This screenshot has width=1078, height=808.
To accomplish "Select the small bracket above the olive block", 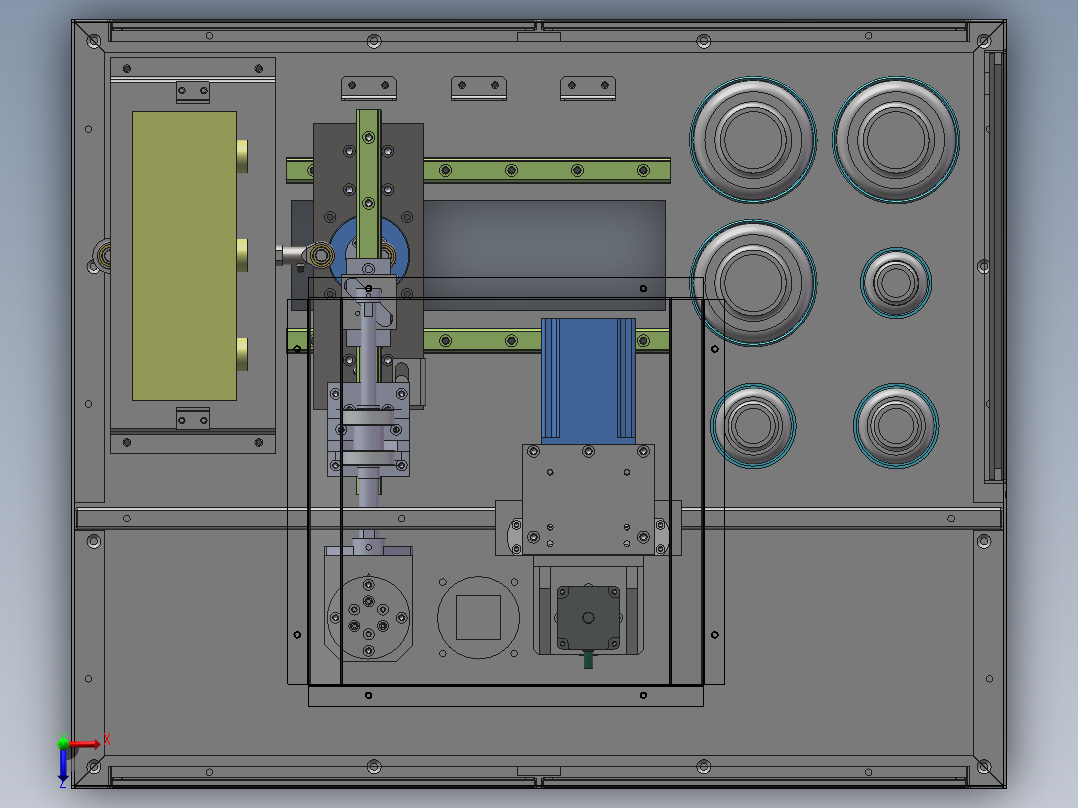I will 193,91.
